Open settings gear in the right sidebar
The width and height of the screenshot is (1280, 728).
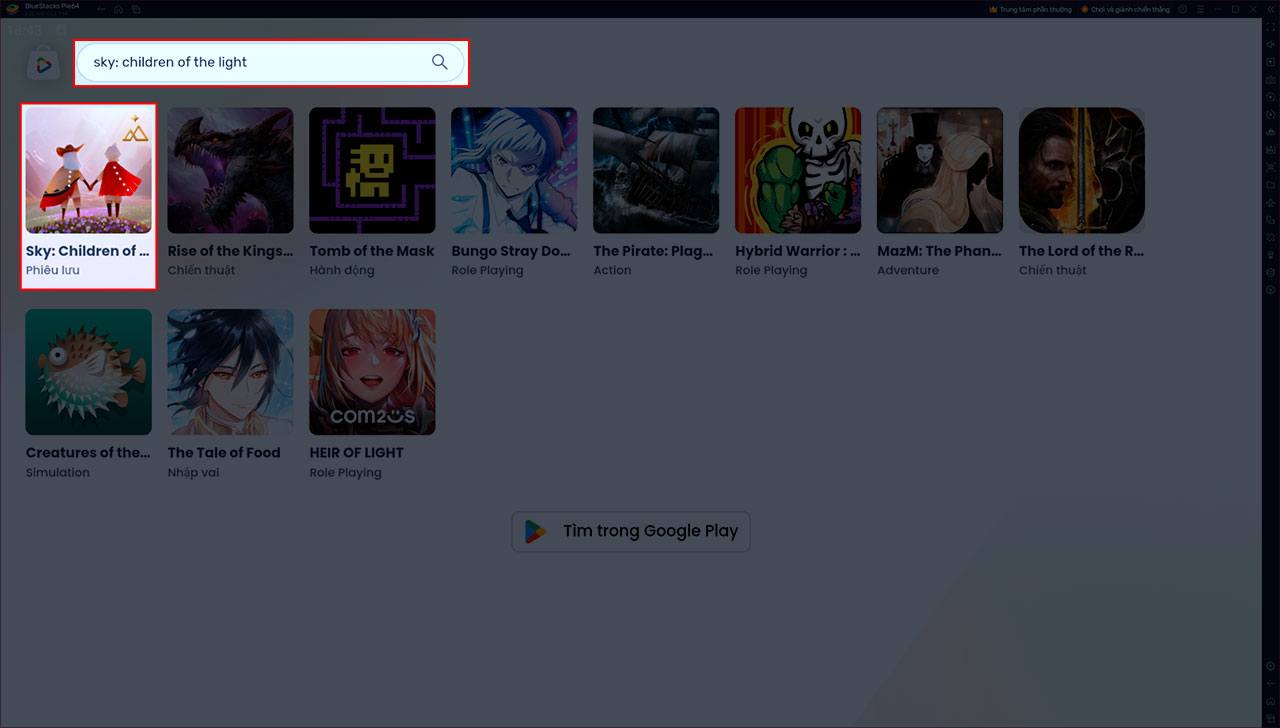coord(1270,666)
